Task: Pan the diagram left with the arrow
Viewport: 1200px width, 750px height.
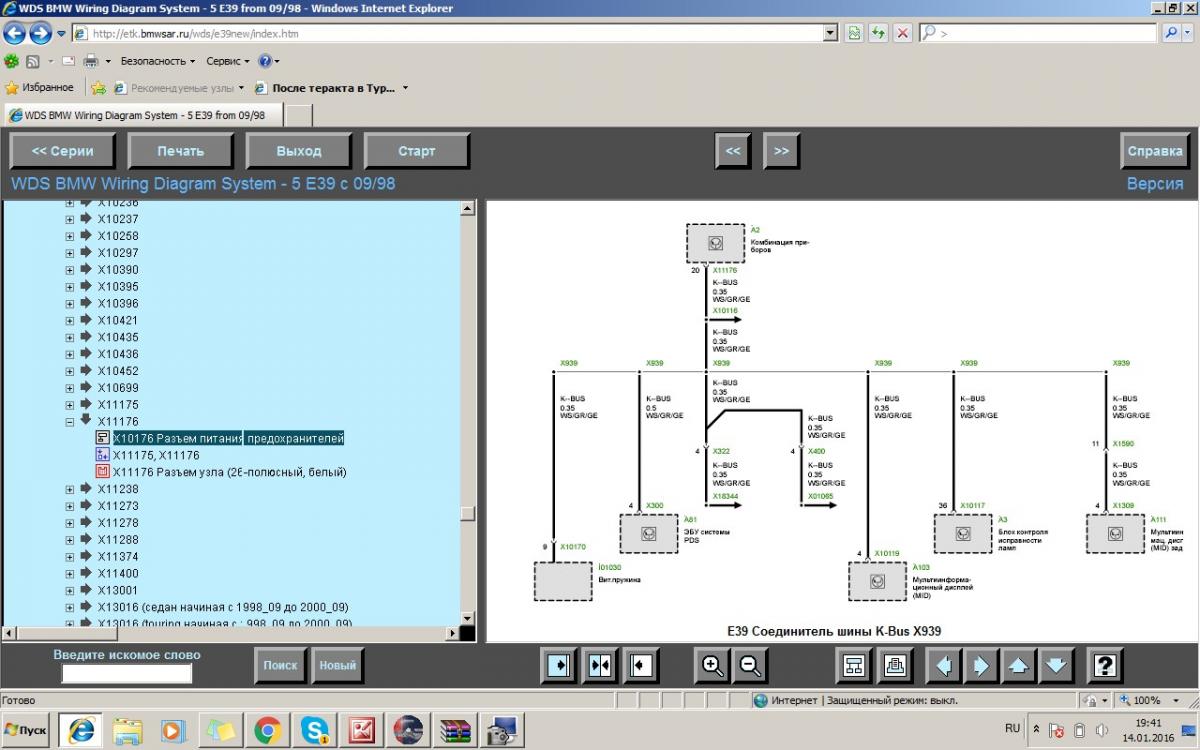Action: pyautogui.click(x=943, y=665)
